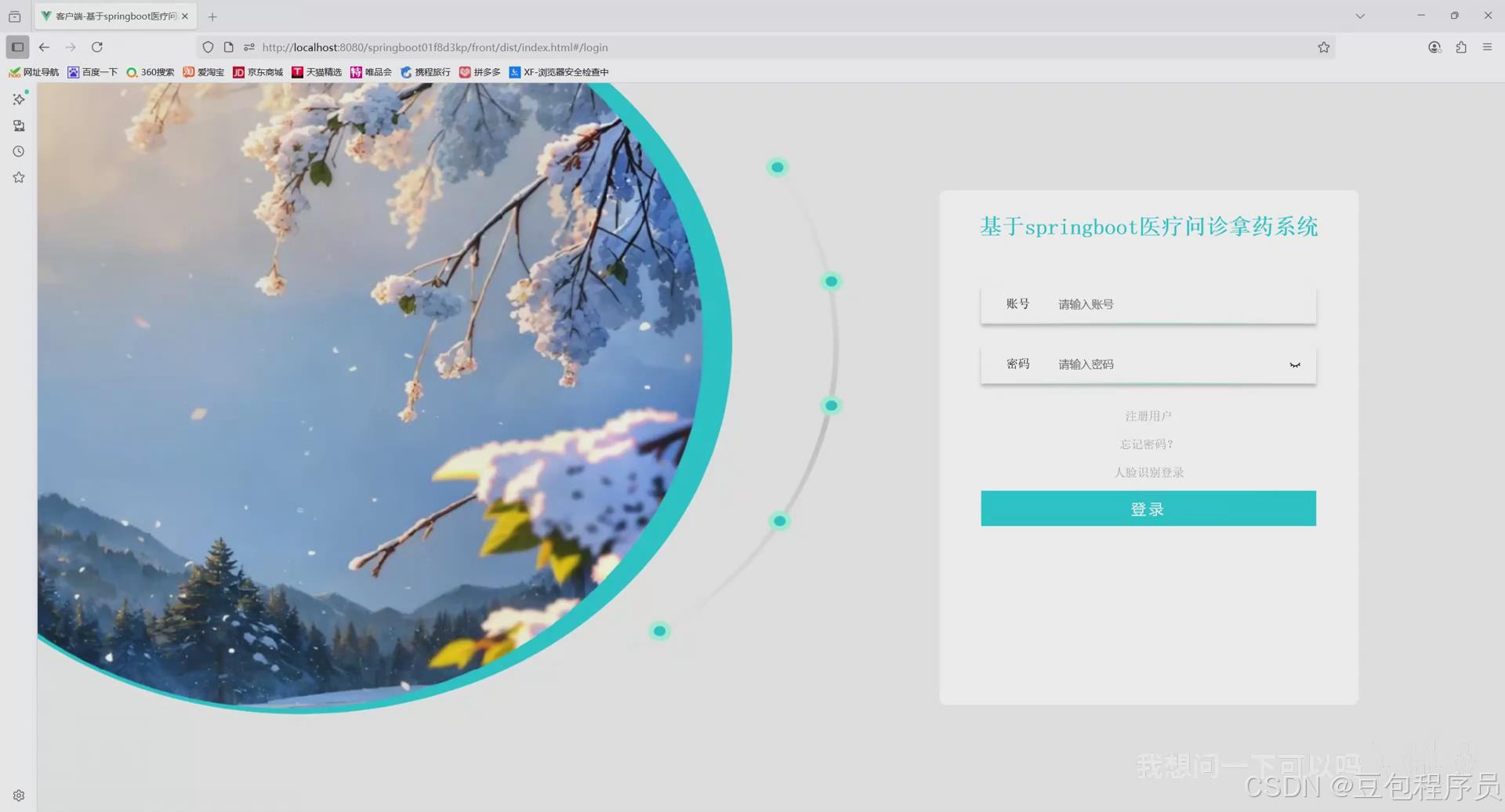Open the 360搜索 bookmark
This screenshot has width=1505, height=812.
click(x=150, y=72)
